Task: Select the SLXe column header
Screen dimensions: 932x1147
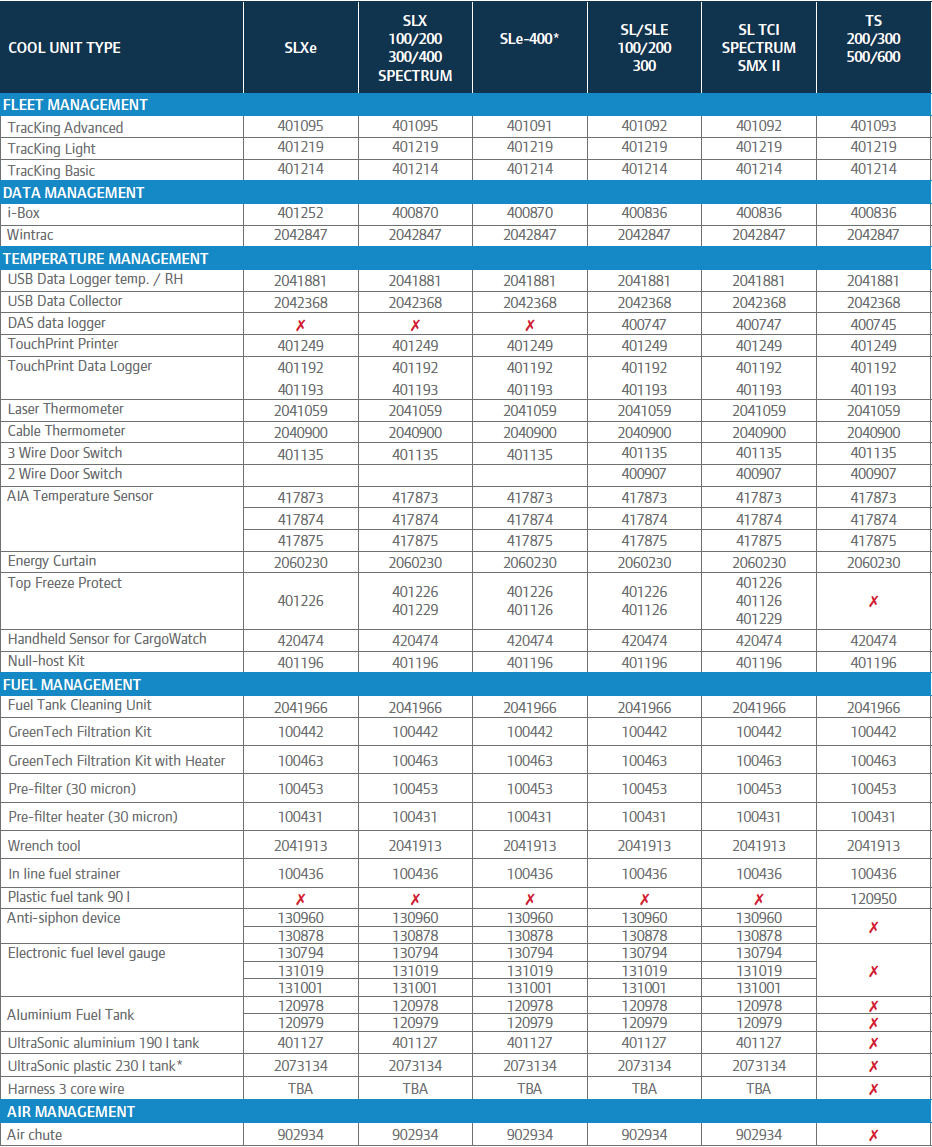Action: (x=300, y=45)
